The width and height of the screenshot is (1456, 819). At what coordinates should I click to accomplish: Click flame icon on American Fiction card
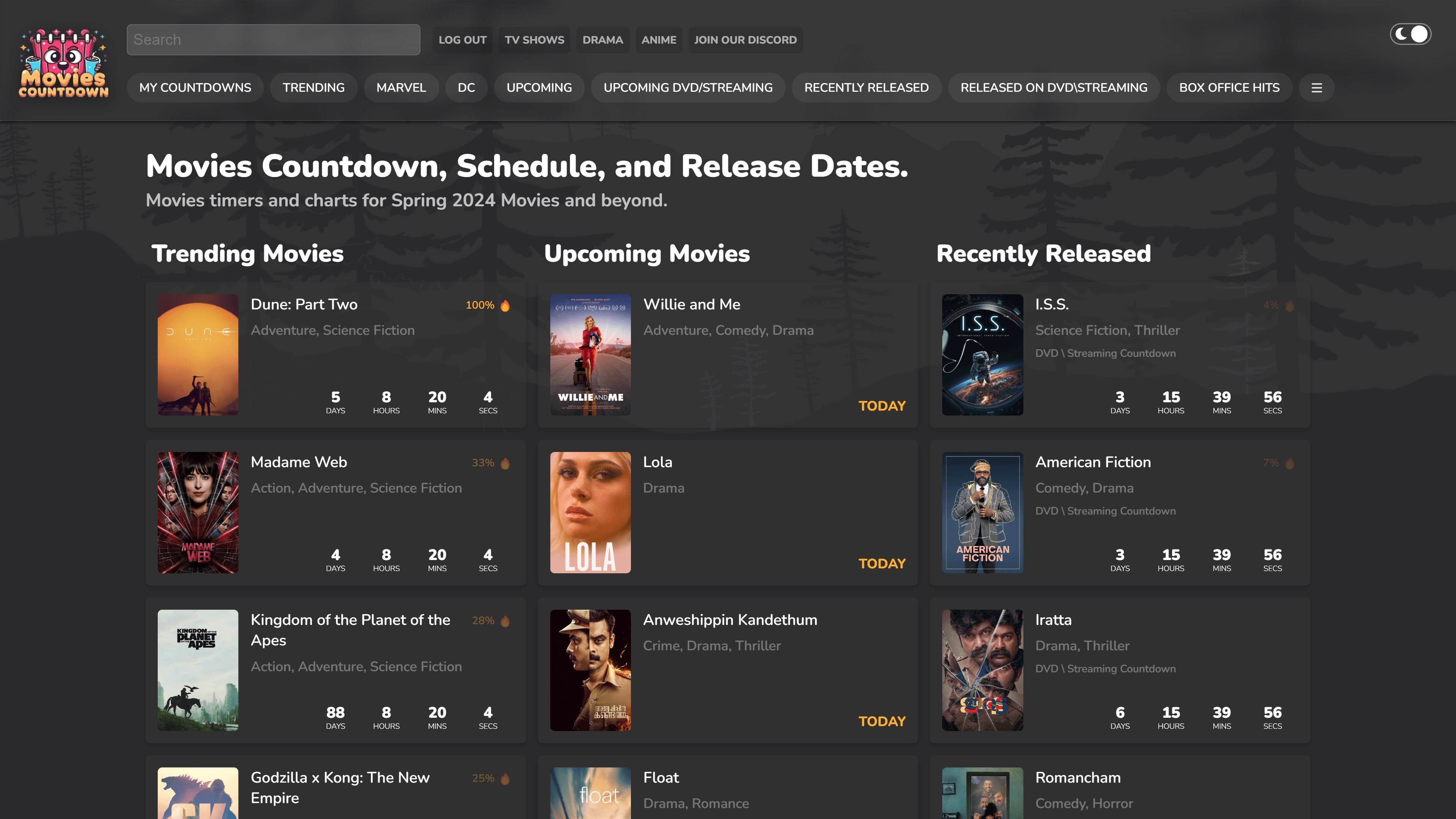click(x=1289, y=463)
